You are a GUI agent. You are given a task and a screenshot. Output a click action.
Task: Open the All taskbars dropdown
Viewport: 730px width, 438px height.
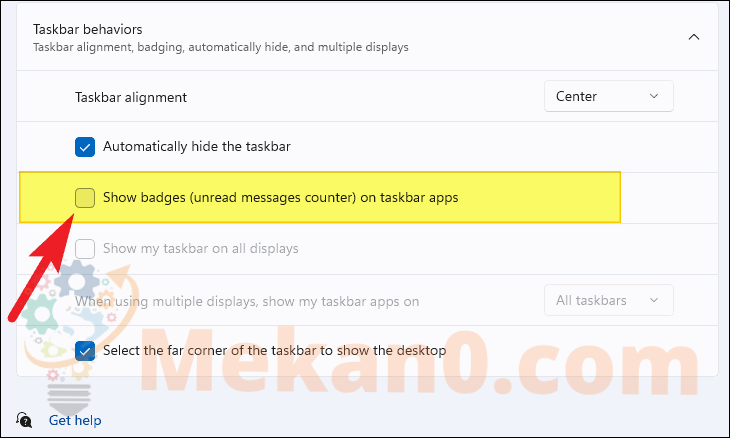(608, 300)
